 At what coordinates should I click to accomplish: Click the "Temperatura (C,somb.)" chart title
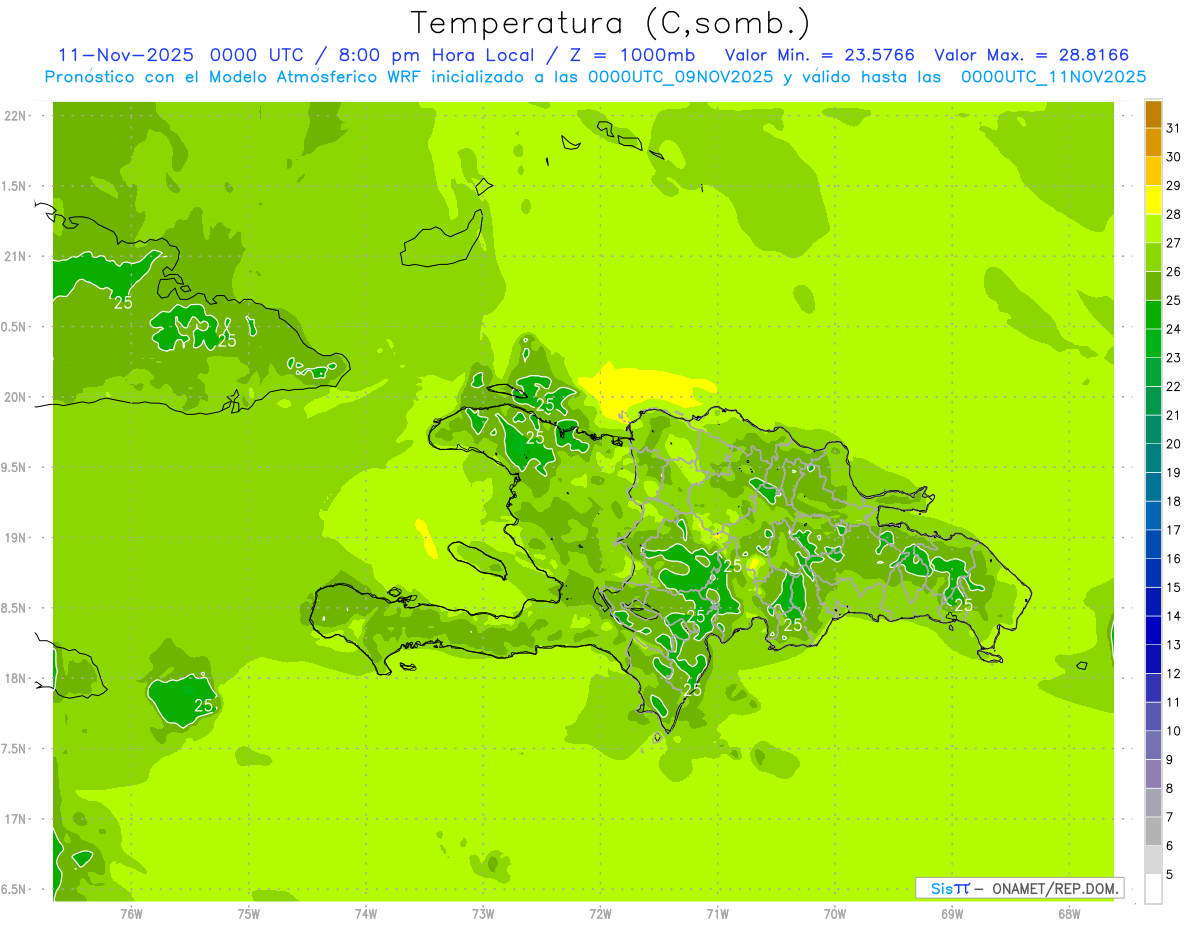[x=611, y=22]
